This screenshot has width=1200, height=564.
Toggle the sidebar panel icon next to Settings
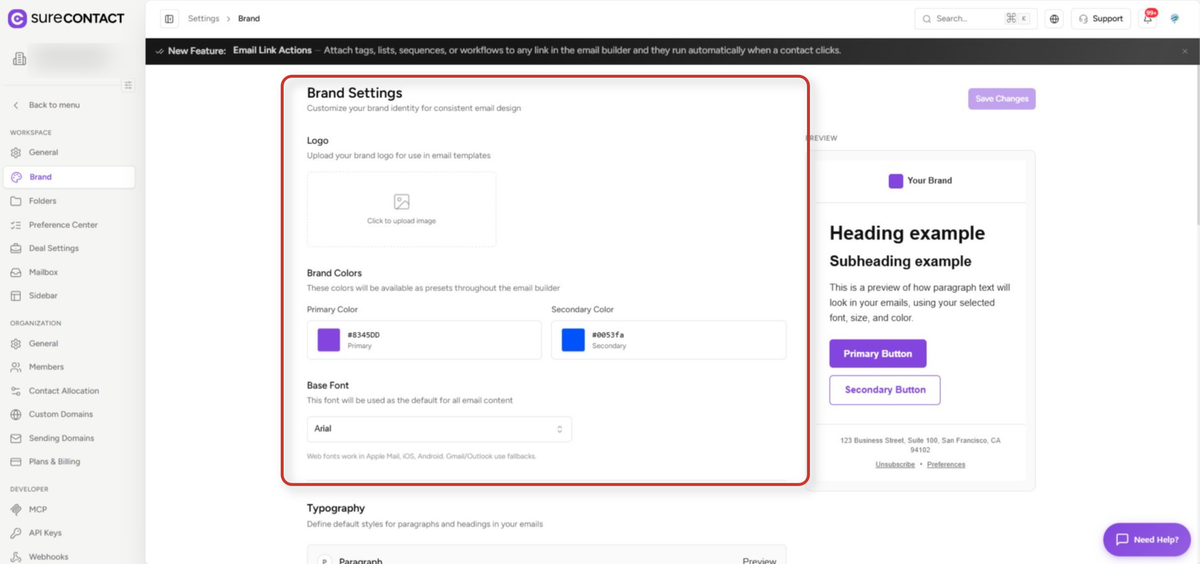click(x=169, y=19)
